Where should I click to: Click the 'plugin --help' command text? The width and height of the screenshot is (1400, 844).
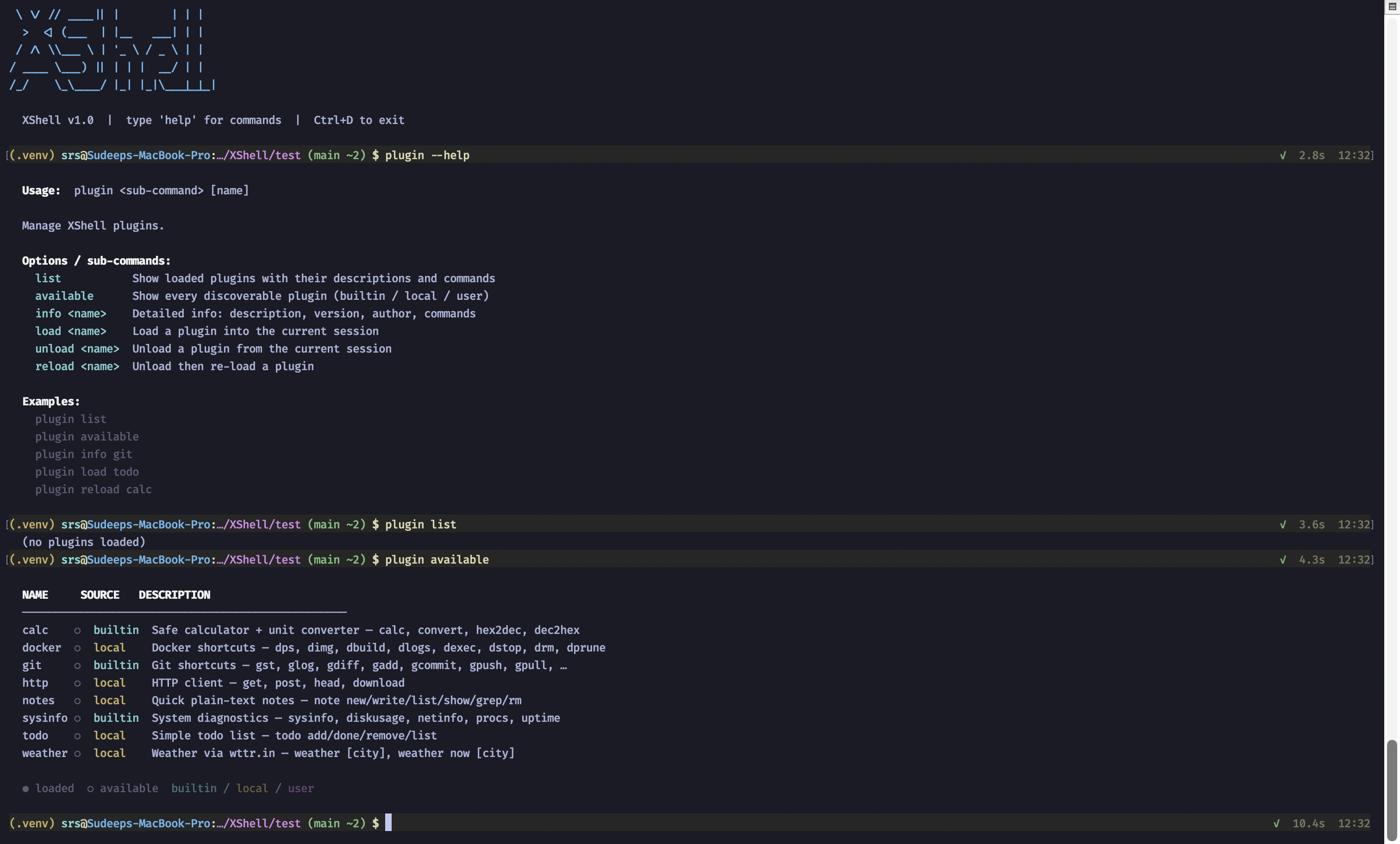tap(427, 155)
